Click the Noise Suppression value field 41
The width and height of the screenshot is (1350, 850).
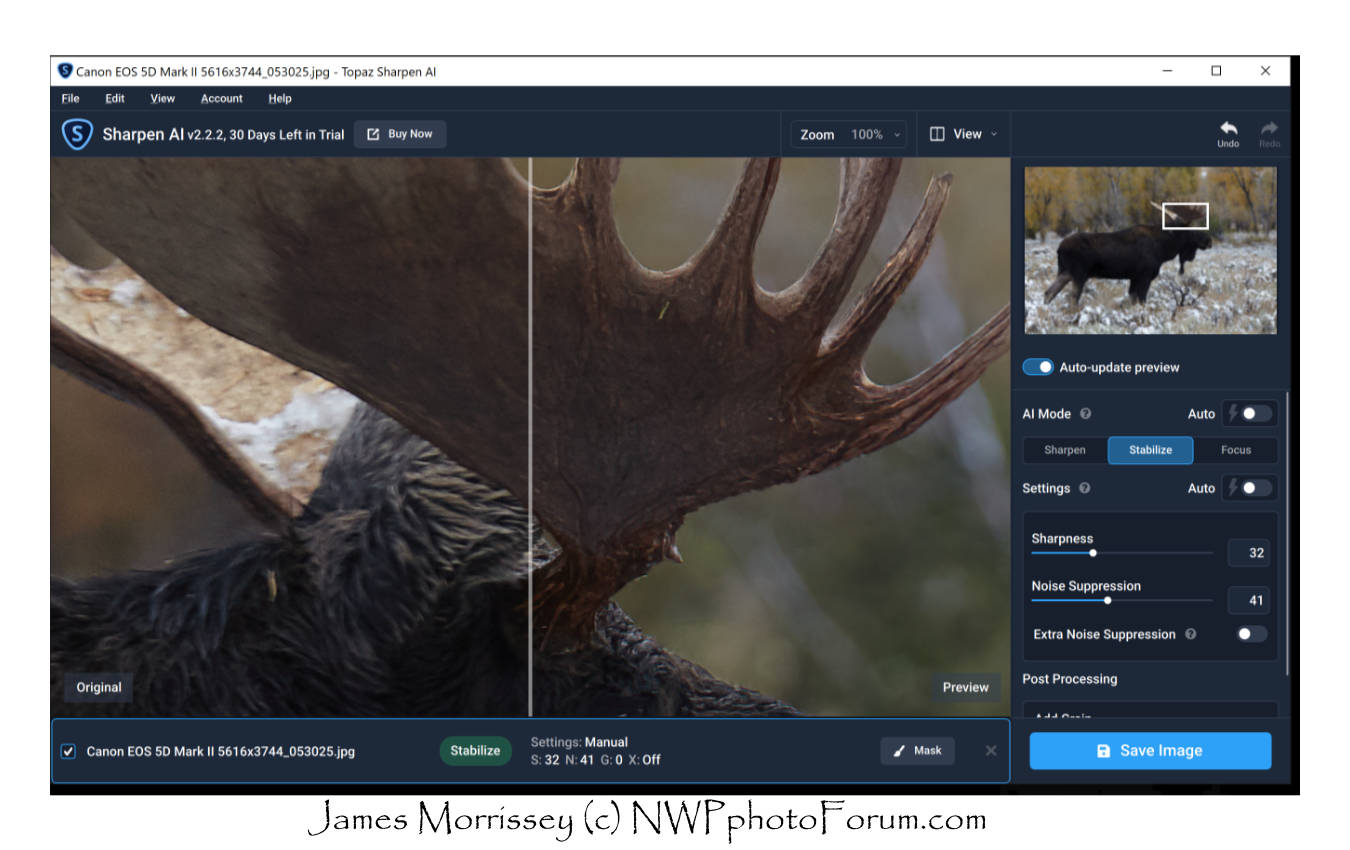coord(1249,601)
